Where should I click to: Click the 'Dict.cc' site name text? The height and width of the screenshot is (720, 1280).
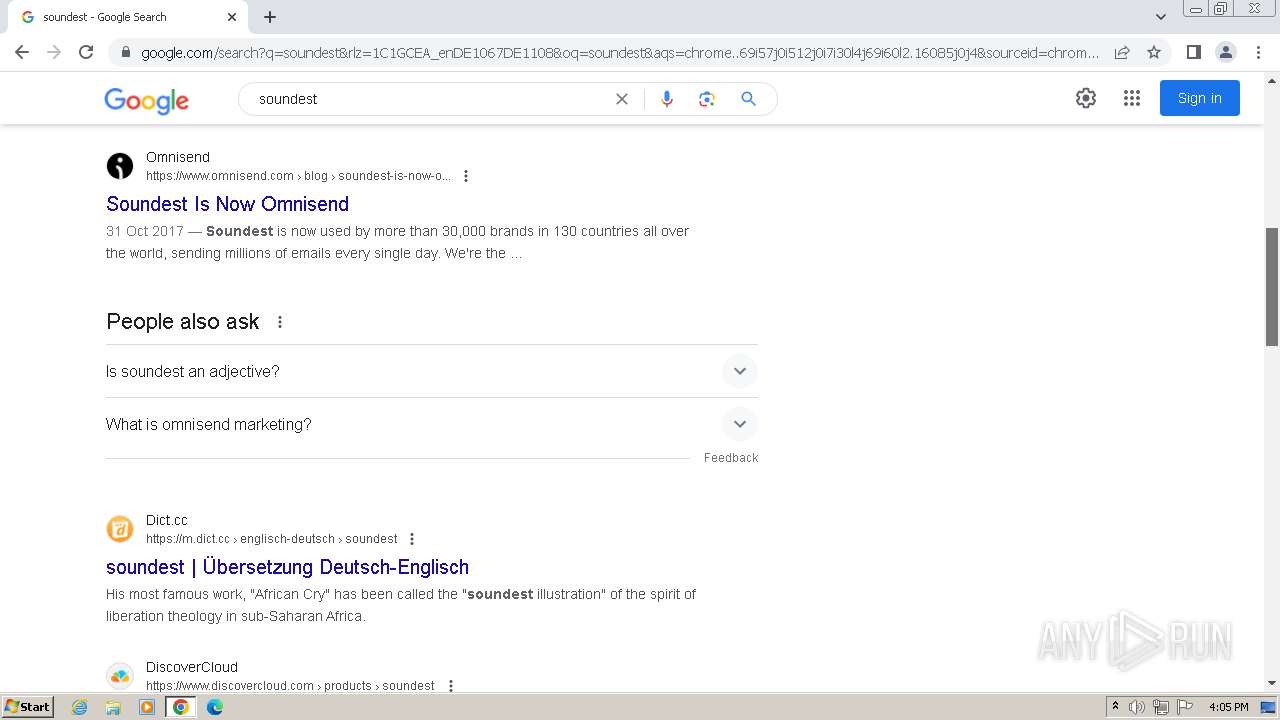167,520
